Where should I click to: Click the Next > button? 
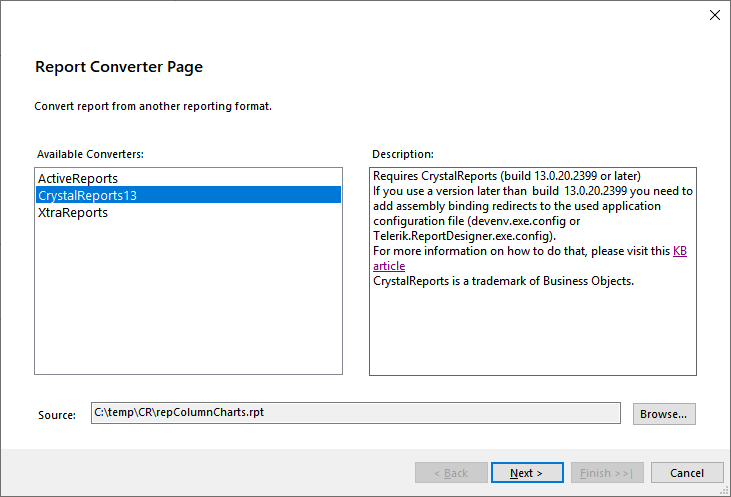[x=527, y=473]
